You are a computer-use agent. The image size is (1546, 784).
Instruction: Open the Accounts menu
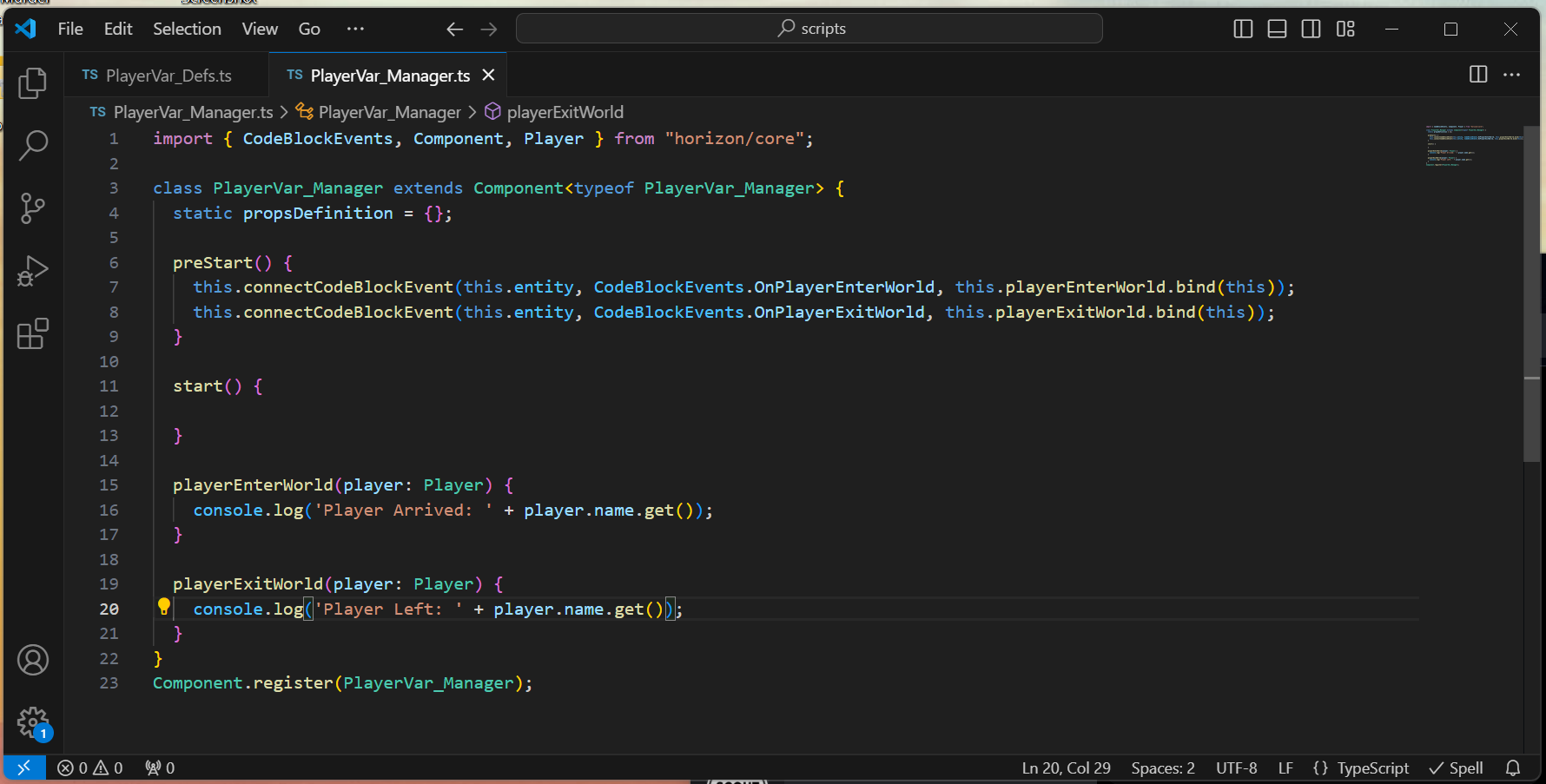point(33,660)
